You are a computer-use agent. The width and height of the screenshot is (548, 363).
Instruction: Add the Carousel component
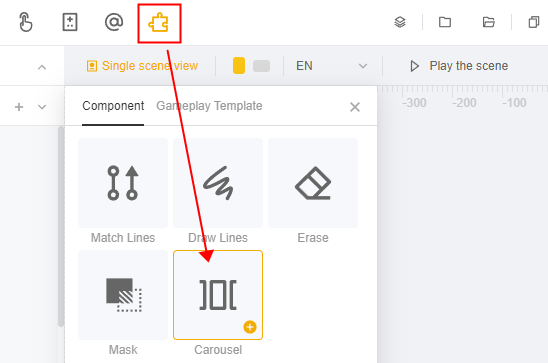click(x=218, y=295)
